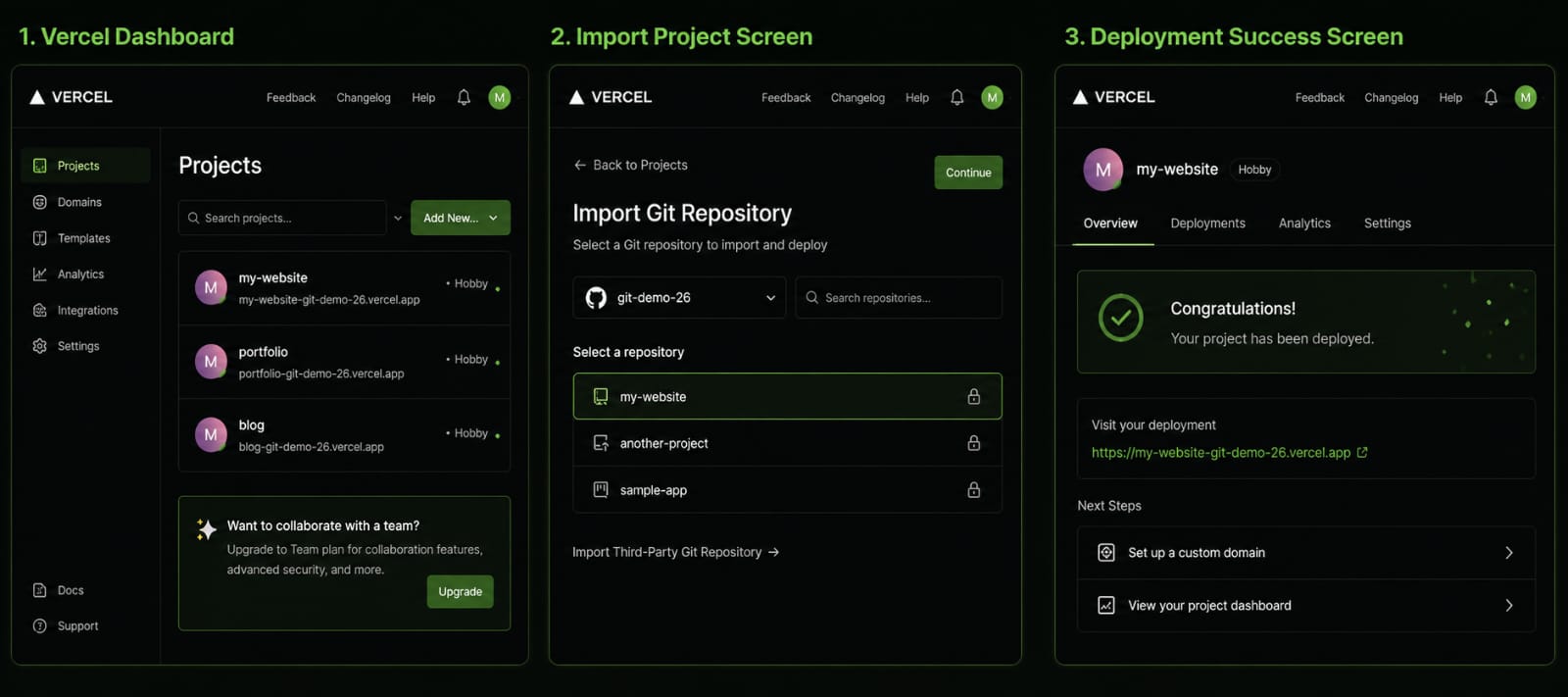
Task: Click Feedback in Dashboard panel header
Action: tap(291, 97)
